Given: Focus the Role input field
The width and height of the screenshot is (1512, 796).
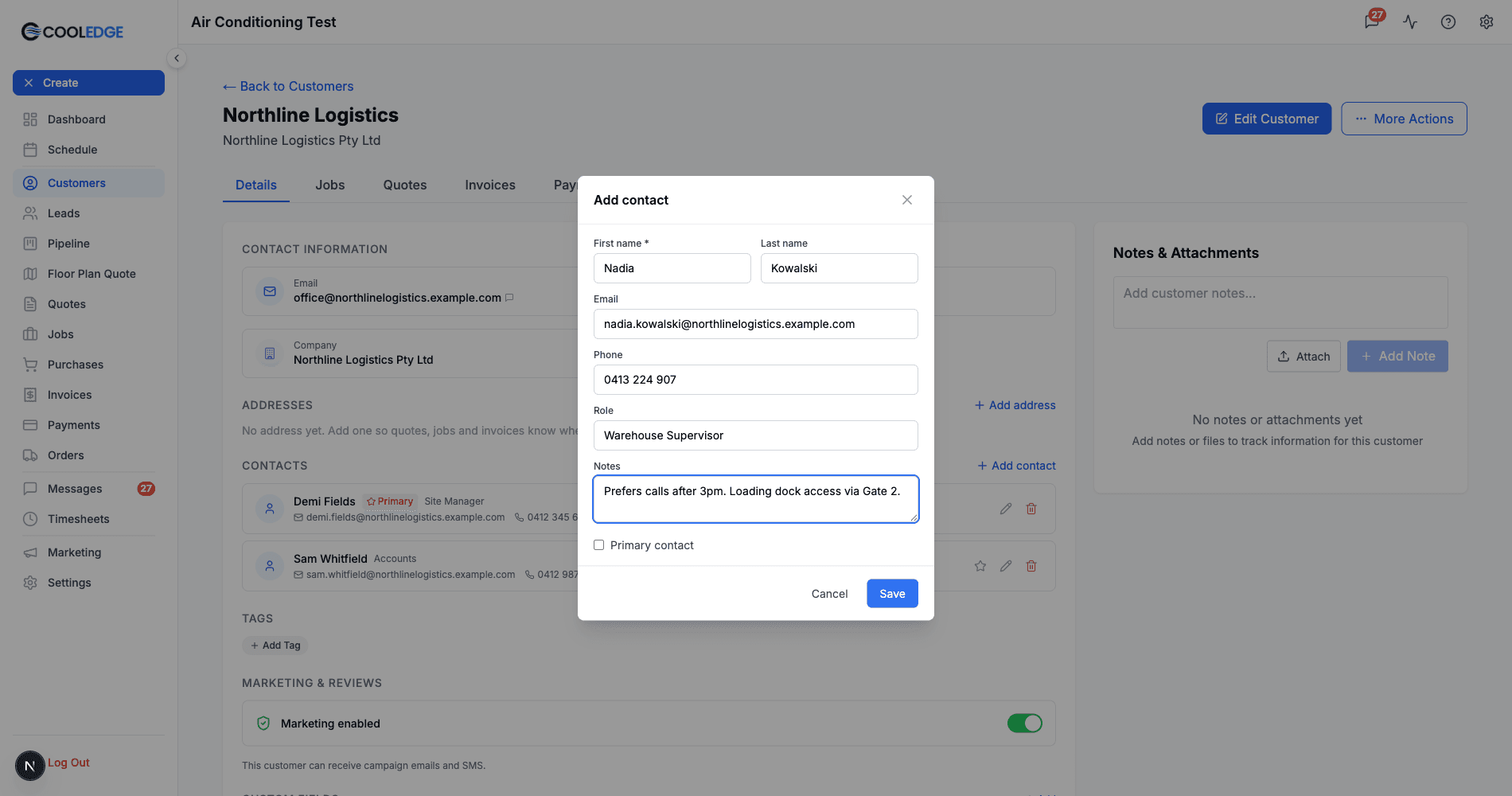Looking at the screenshot, I should click(x=756, y=435).
